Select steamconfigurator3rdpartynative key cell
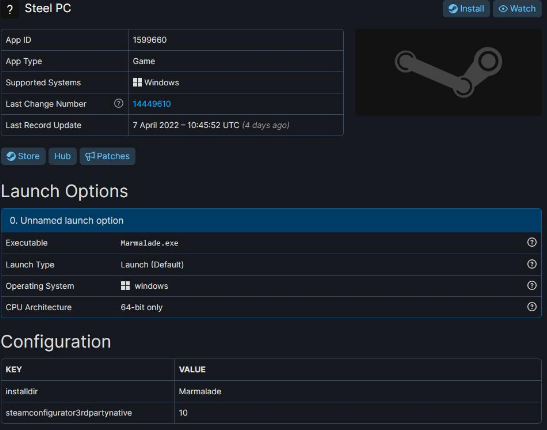The image size is (547, 430). pos(88,413)
